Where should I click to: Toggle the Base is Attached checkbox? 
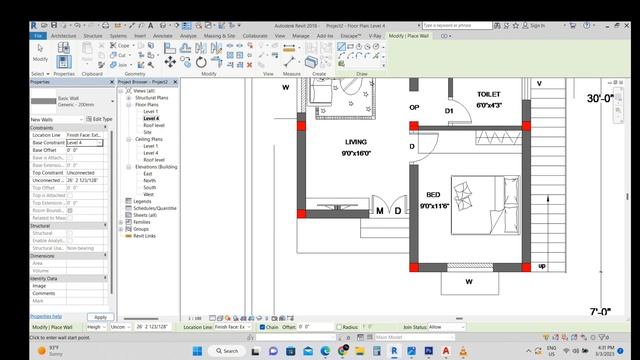[70, 158]
